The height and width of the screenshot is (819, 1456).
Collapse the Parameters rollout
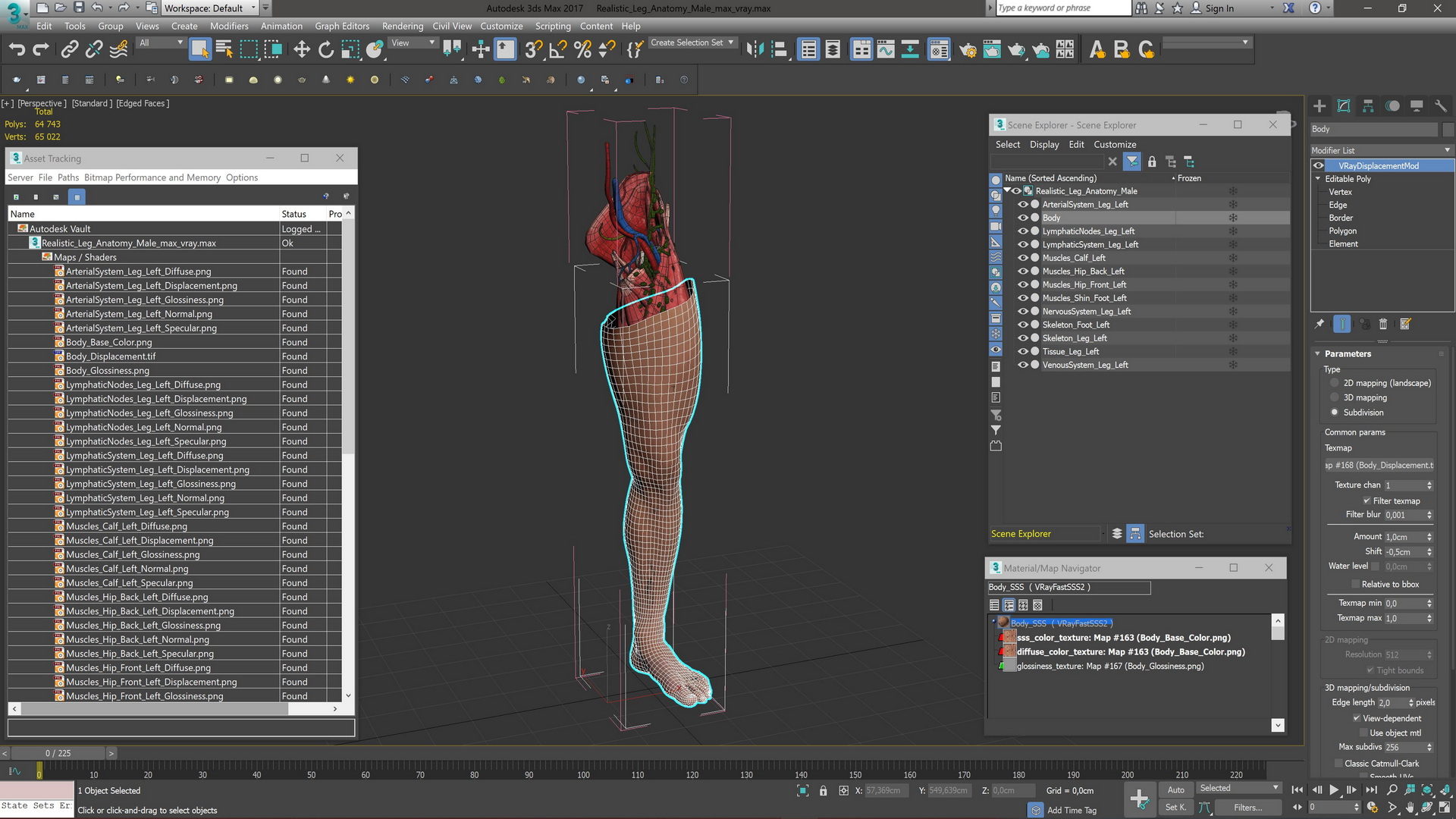pyautogui.click(x=1318, y=354)
